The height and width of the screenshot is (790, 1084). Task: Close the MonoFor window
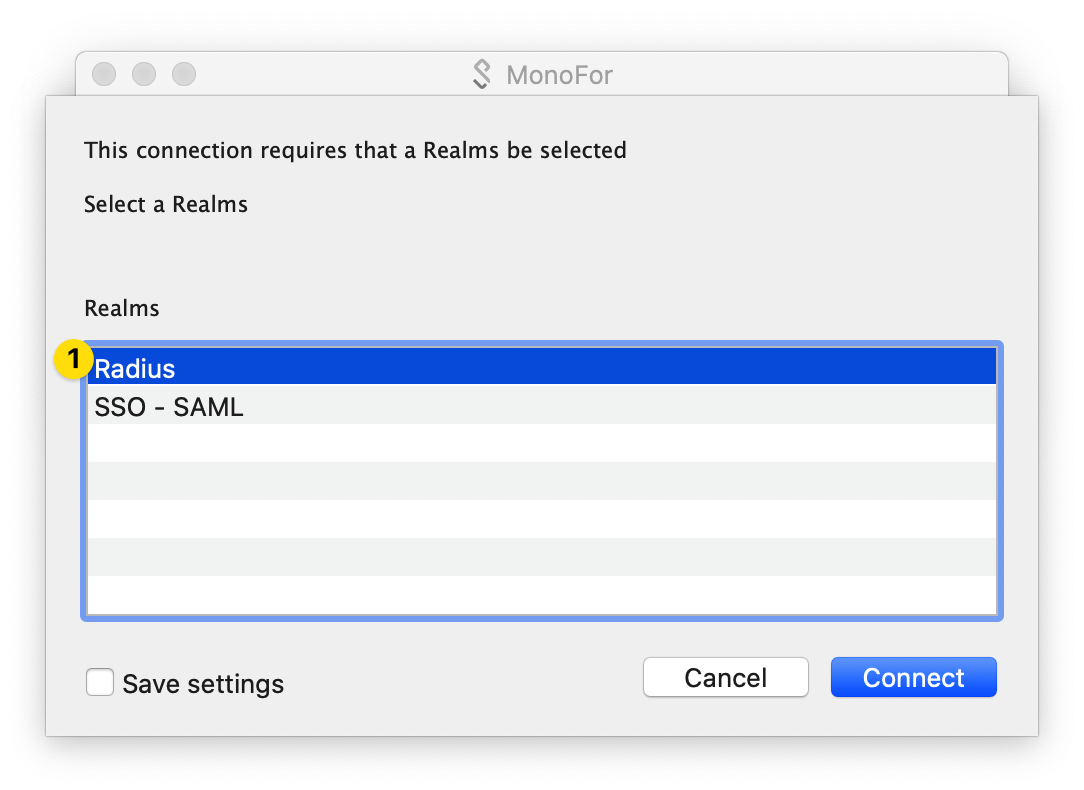pos(104,74)
